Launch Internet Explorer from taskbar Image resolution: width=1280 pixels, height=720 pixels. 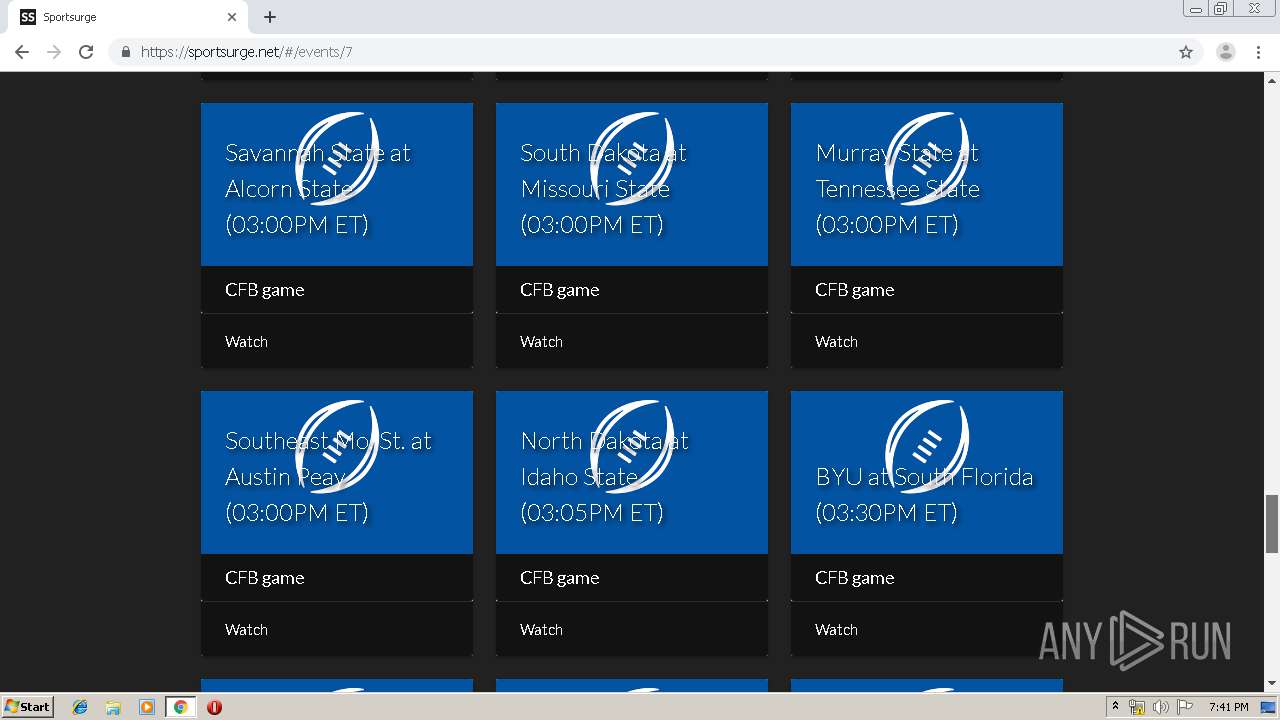pyautogui.click(x=80, y=707)
